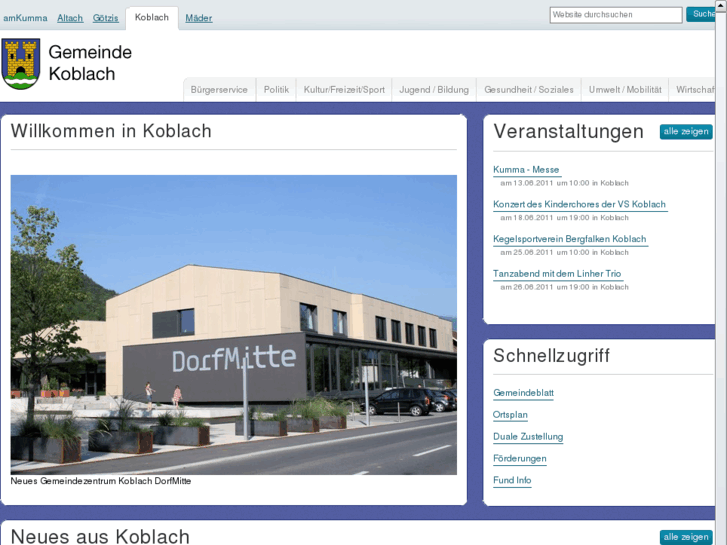This screenshot has width=727, height=545.
Task: Click the scrollbar up arrow
Action: 721,4
